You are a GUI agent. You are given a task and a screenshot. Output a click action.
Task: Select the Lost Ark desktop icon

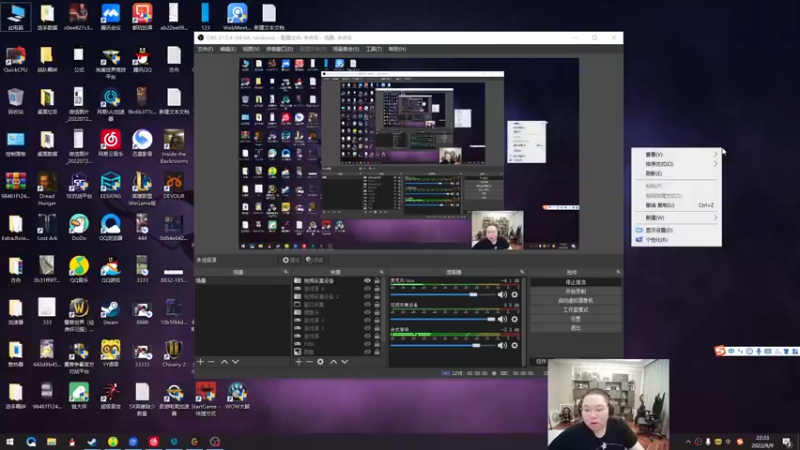(x=47, y=228)
